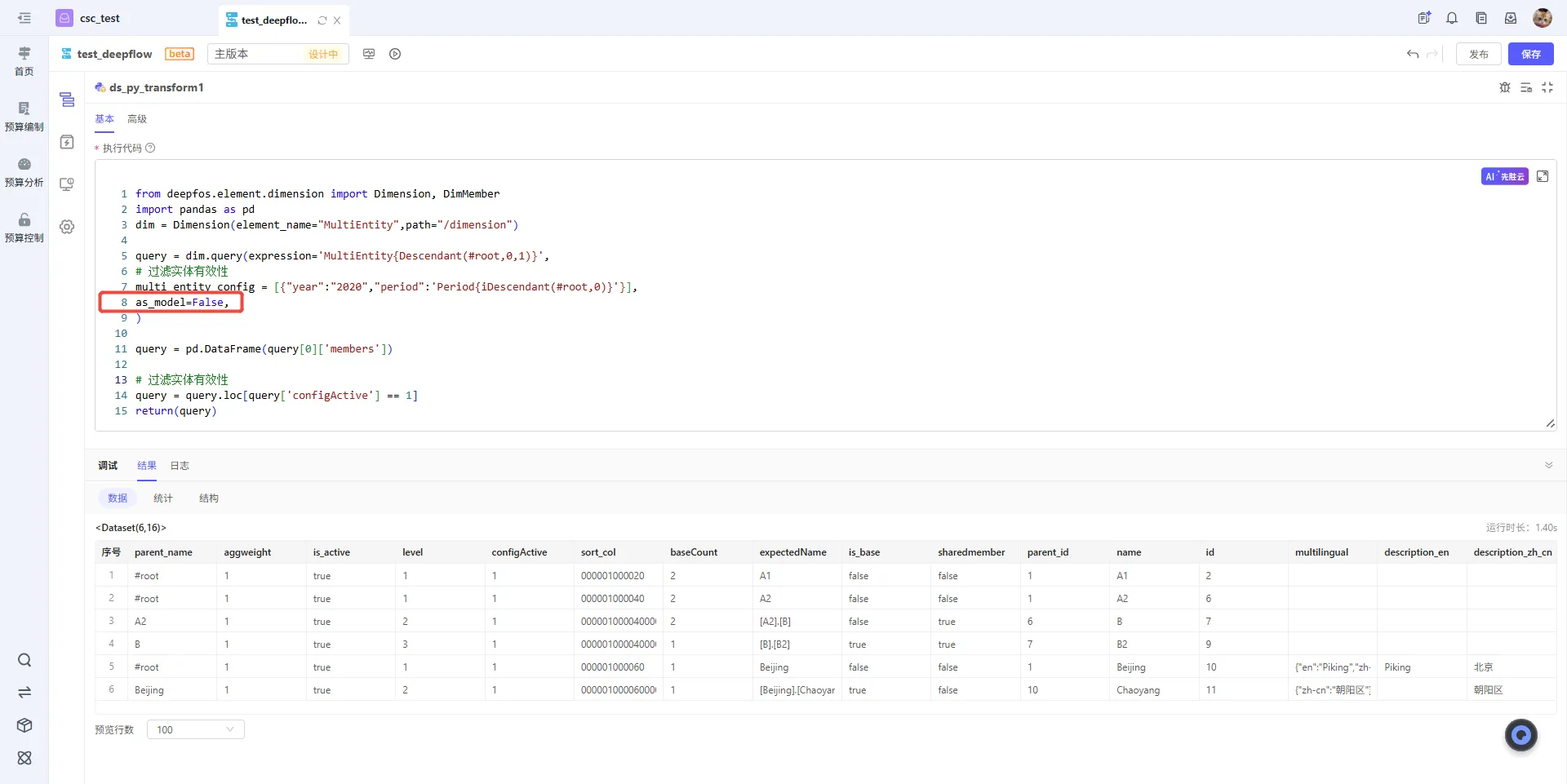Click help icon next to 执行代码
The image size is (1567, 784).
(150, 148)
